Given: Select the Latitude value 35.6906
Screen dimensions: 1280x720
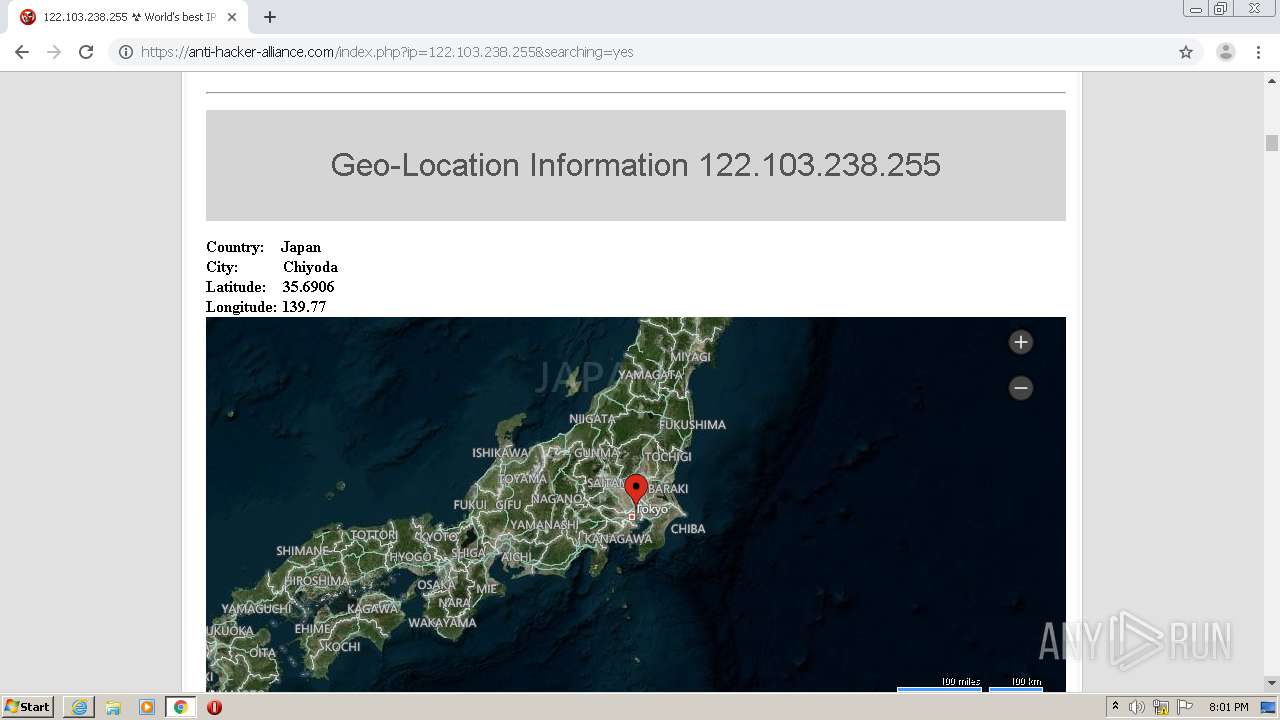Looking at the screenshot, I should point(308,287).
